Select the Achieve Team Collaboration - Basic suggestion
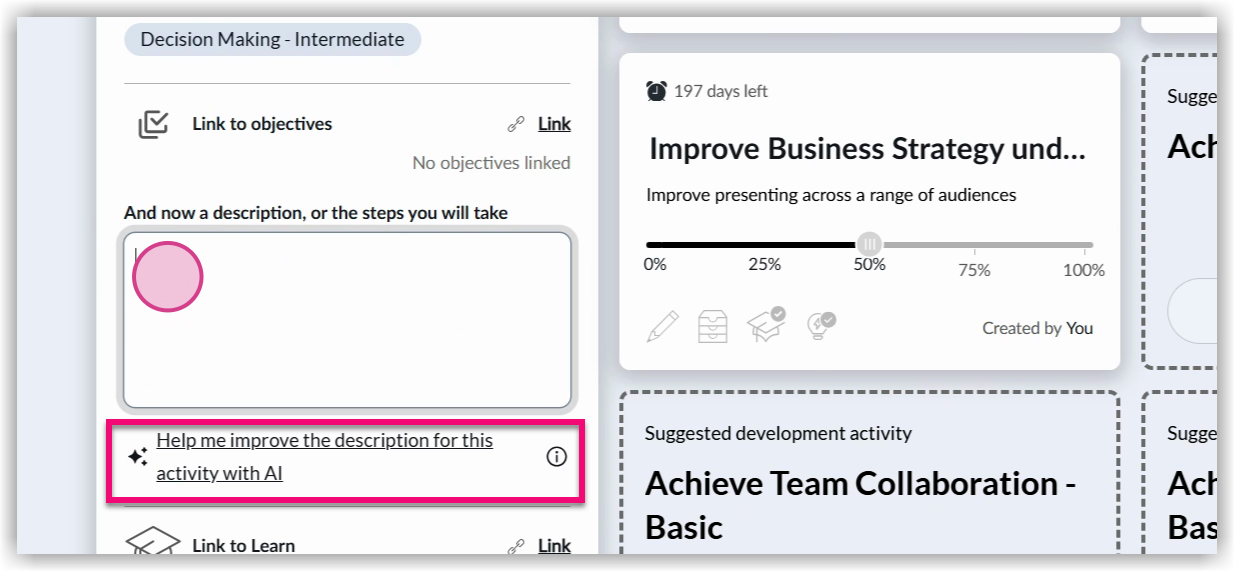1235x572 pixels. [860, 504]
